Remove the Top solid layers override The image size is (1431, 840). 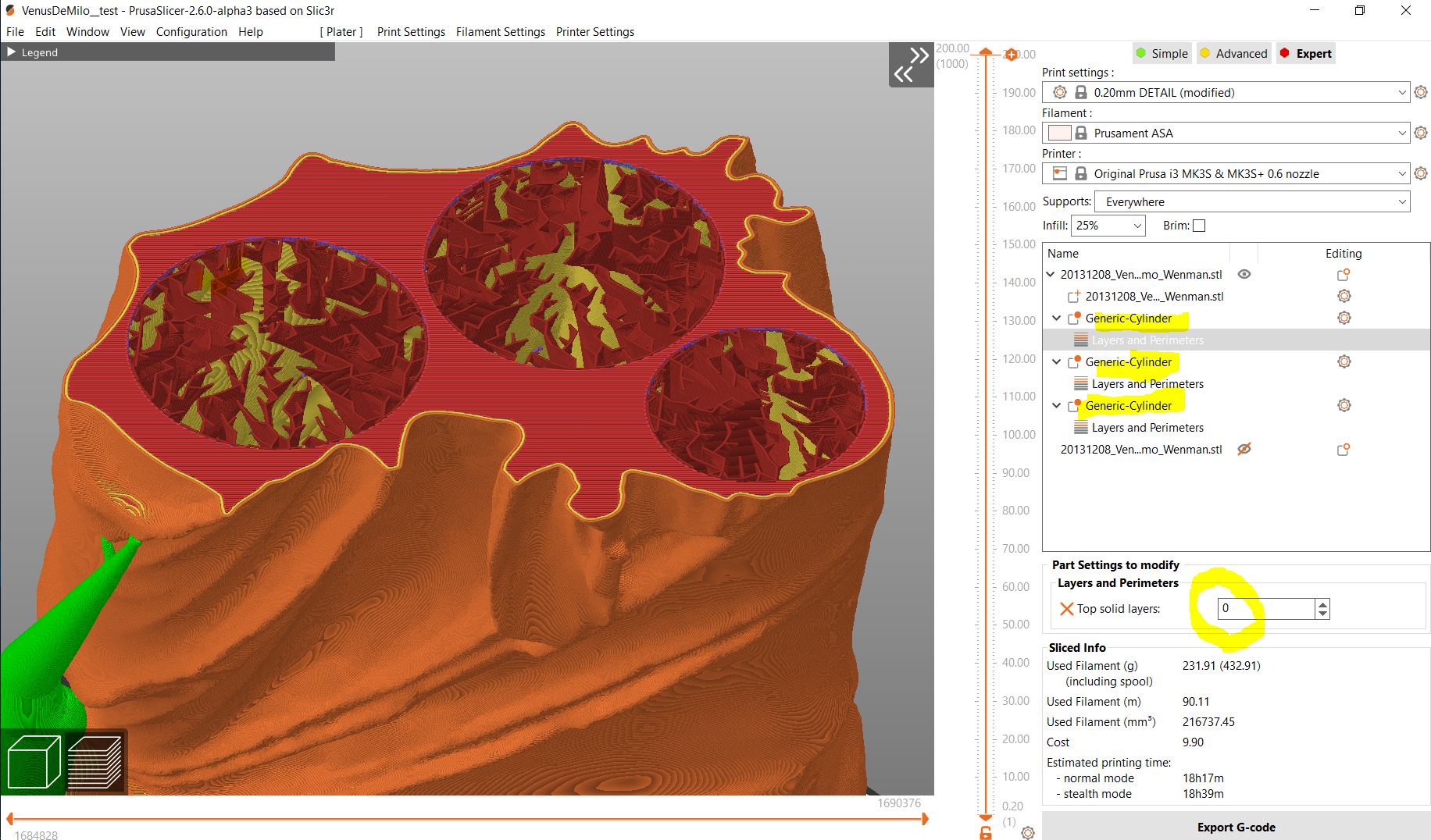tap(1066, 609)
